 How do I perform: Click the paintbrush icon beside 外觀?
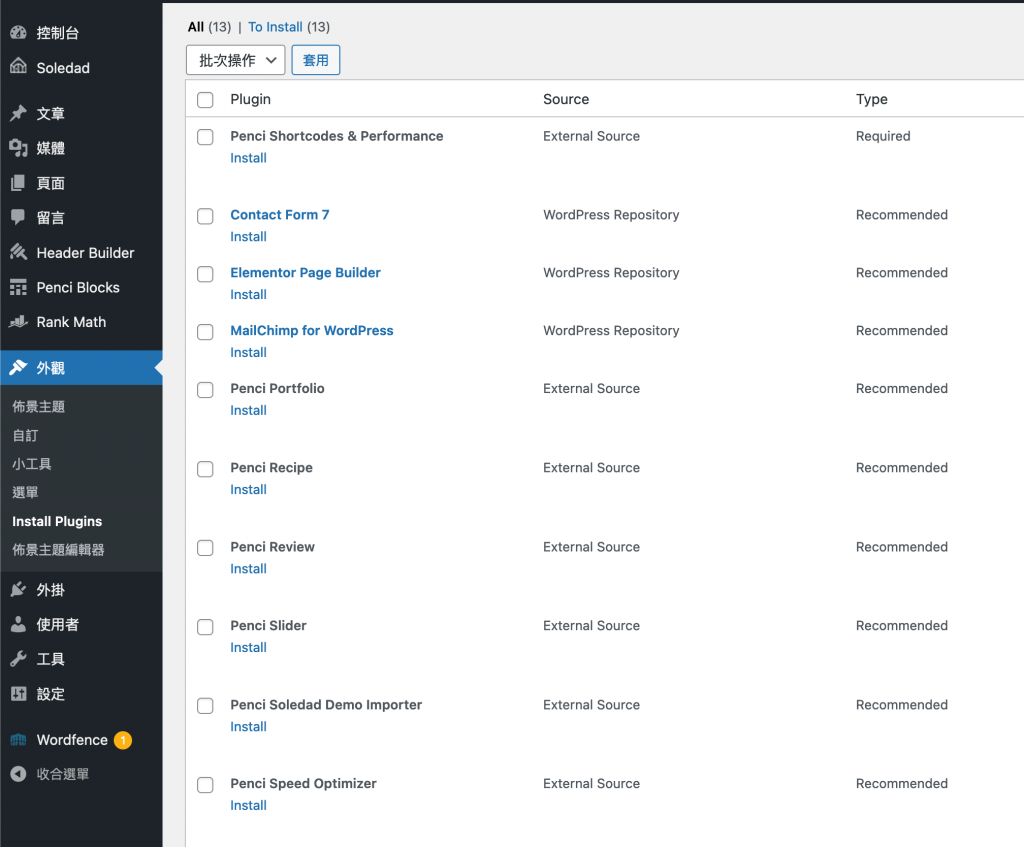18,368
